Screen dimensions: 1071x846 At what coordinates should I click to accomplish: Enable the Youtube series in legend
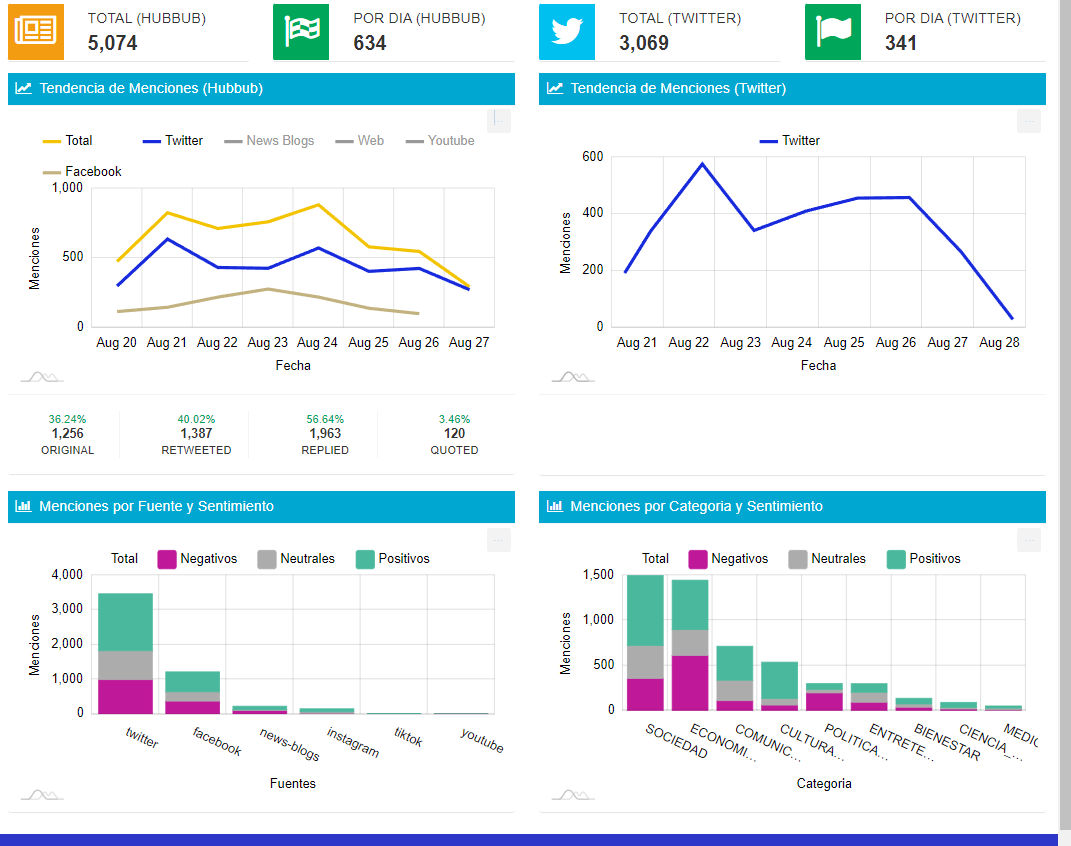(440, 141)
